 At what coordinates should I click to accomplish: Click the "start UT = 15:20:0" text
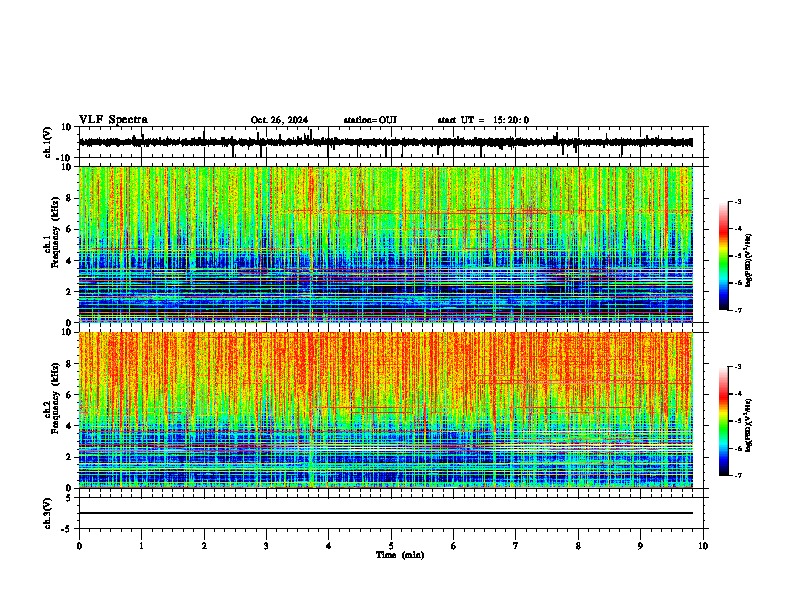tap(483, 120)
